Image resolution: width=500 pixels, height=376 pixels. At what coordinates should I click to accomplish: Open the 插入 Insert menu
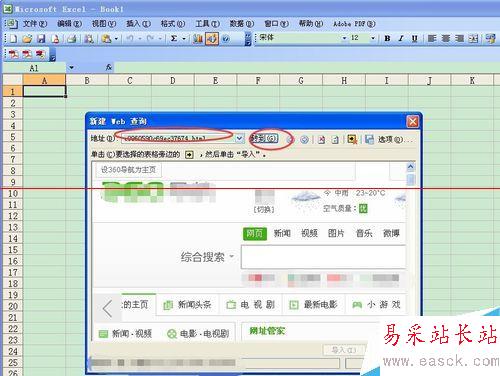(138, 24)
